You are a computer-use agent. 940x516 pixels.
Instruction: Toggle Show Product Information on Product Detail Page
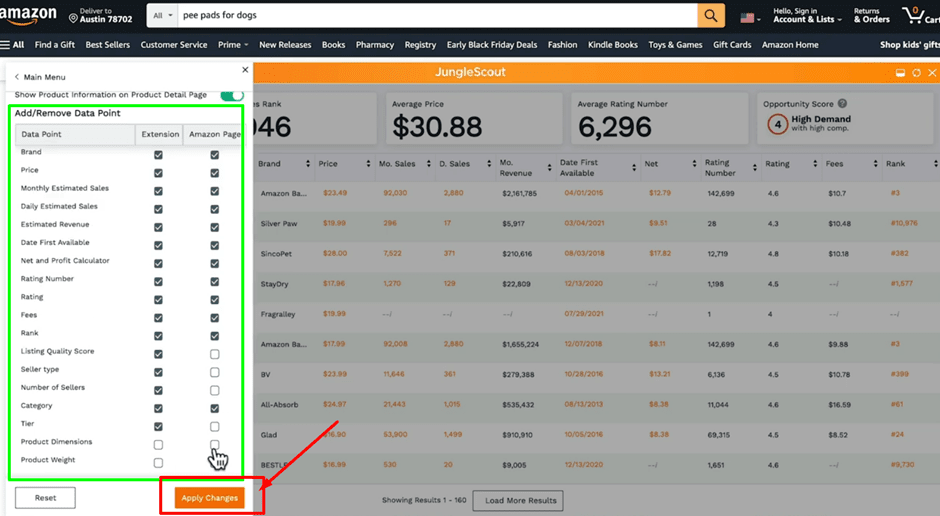(x=231, y=95)
